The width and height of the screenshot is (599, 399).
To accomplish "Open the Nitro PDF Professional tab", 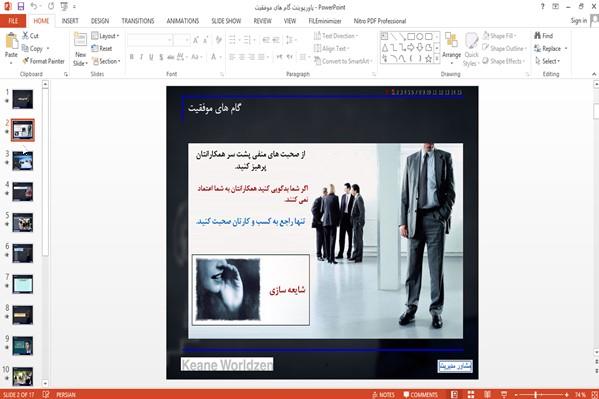I will click(380, 21).
